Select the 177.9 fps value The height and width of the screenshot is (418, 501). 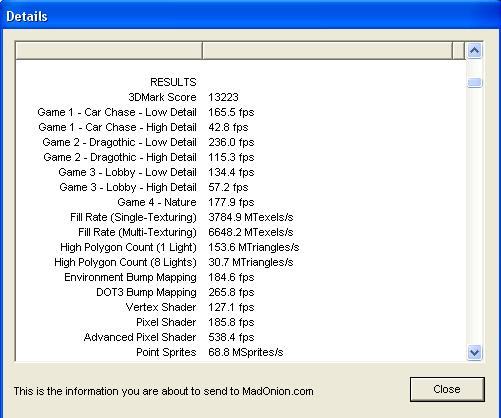(x=231, y=202)
